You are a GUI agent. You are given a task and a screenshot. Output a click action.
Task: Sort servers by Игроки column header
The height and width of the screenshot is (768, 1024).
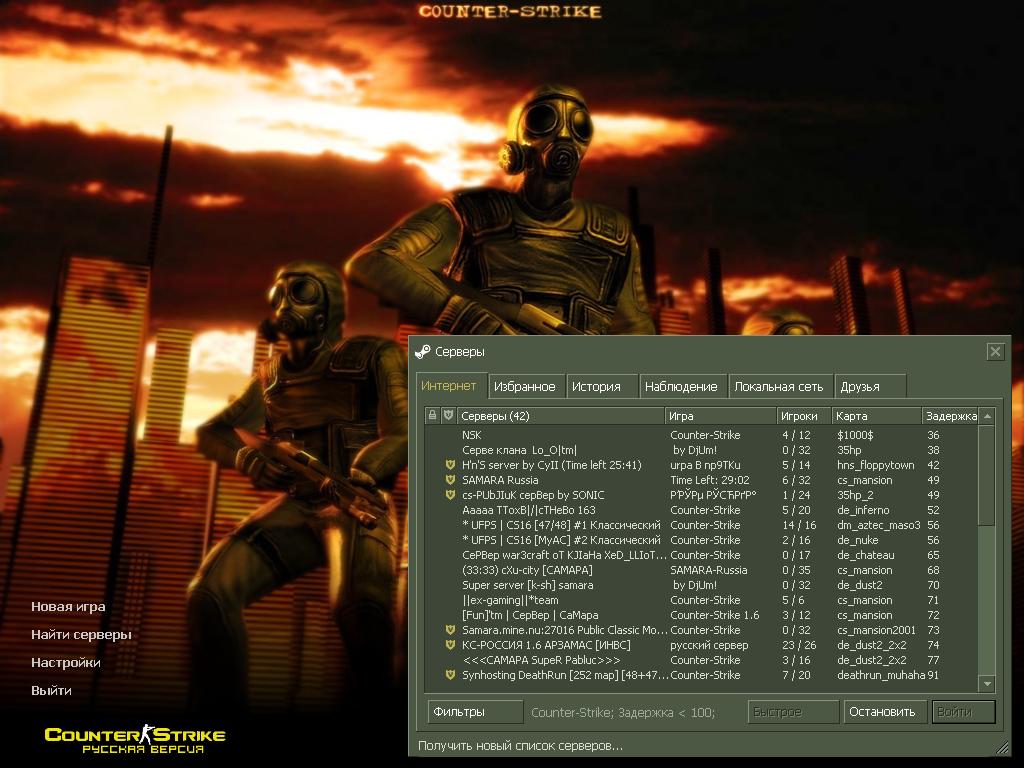(803, 416)
